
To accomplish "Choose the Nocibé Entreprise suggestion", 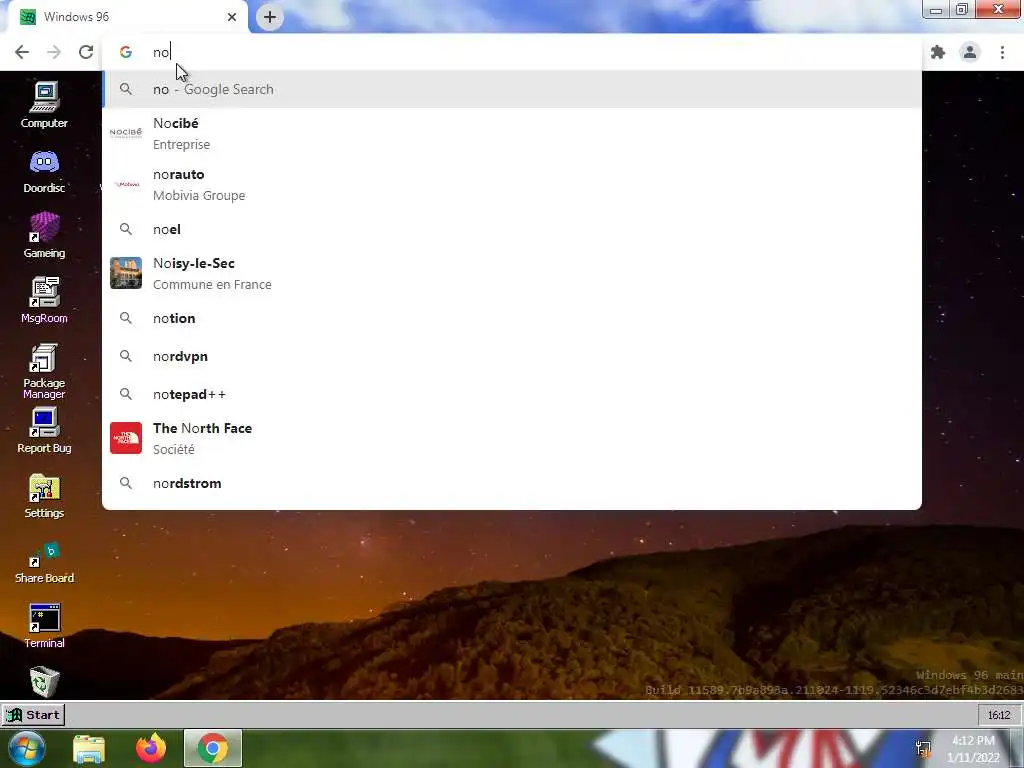I will coord(512,133).
